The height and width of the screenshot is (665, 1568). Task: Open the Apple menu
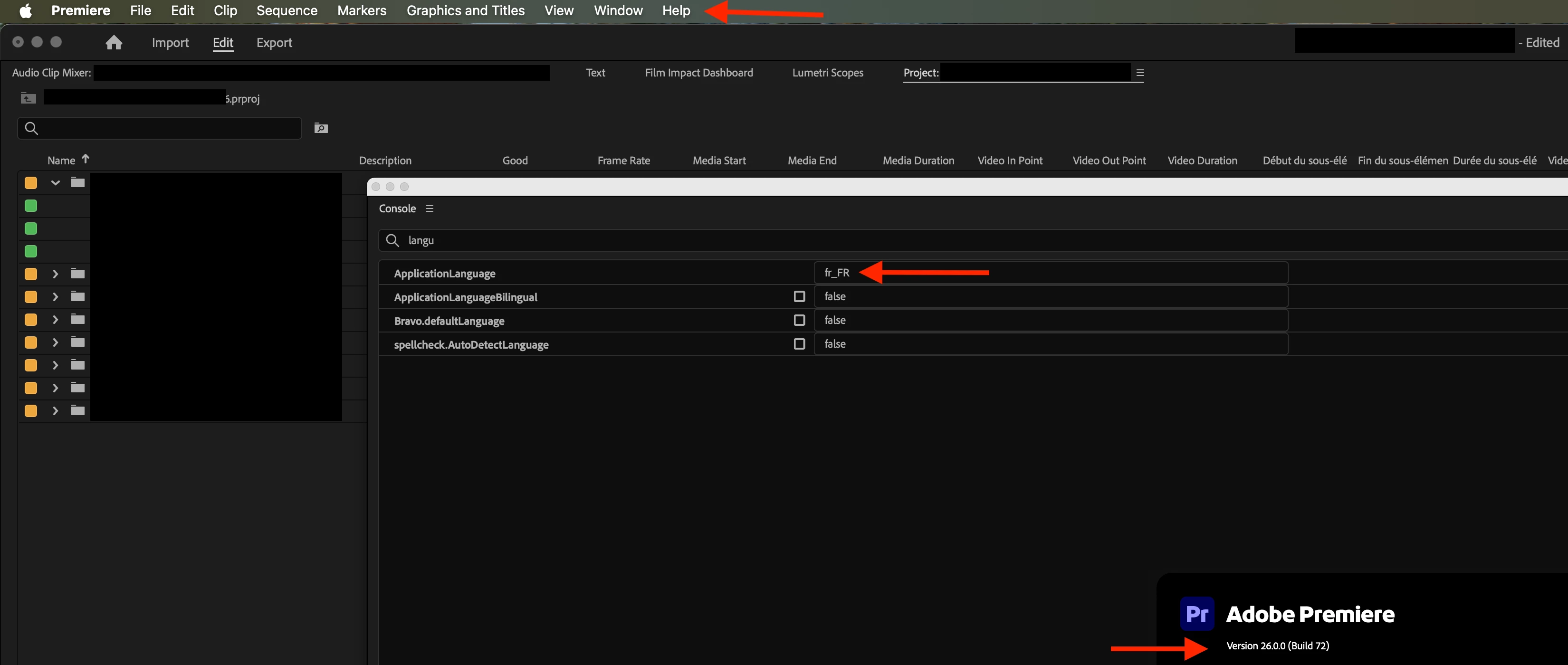pyautogui.click(x=26, y=10)
